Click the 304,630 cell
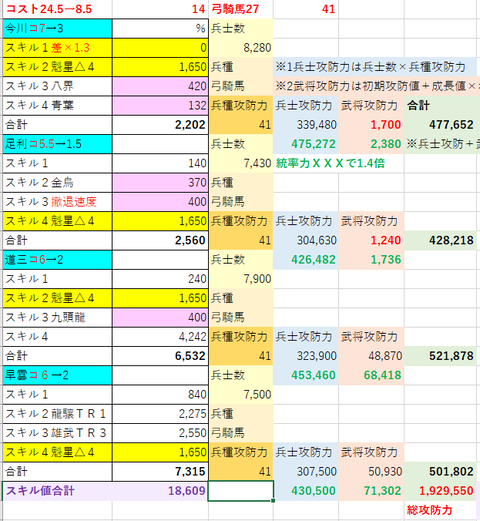 [x=306, y=241]
